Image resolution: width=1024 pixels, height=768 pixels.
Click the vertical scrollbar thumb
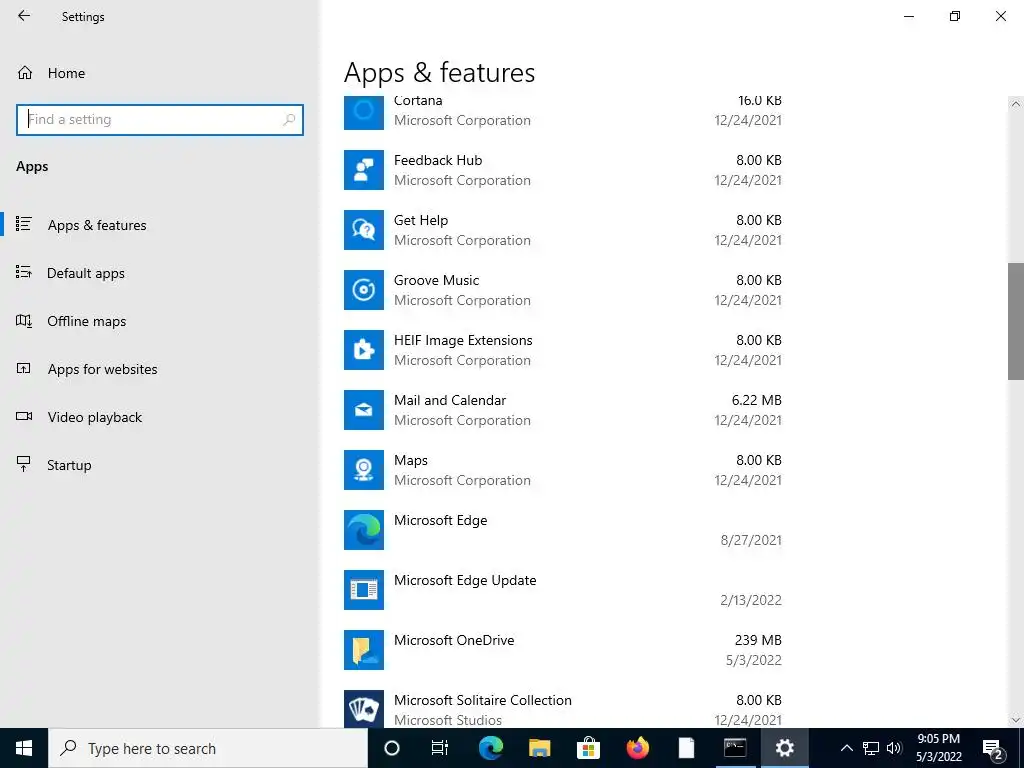pyautogui.click(x=1016, y=321)
